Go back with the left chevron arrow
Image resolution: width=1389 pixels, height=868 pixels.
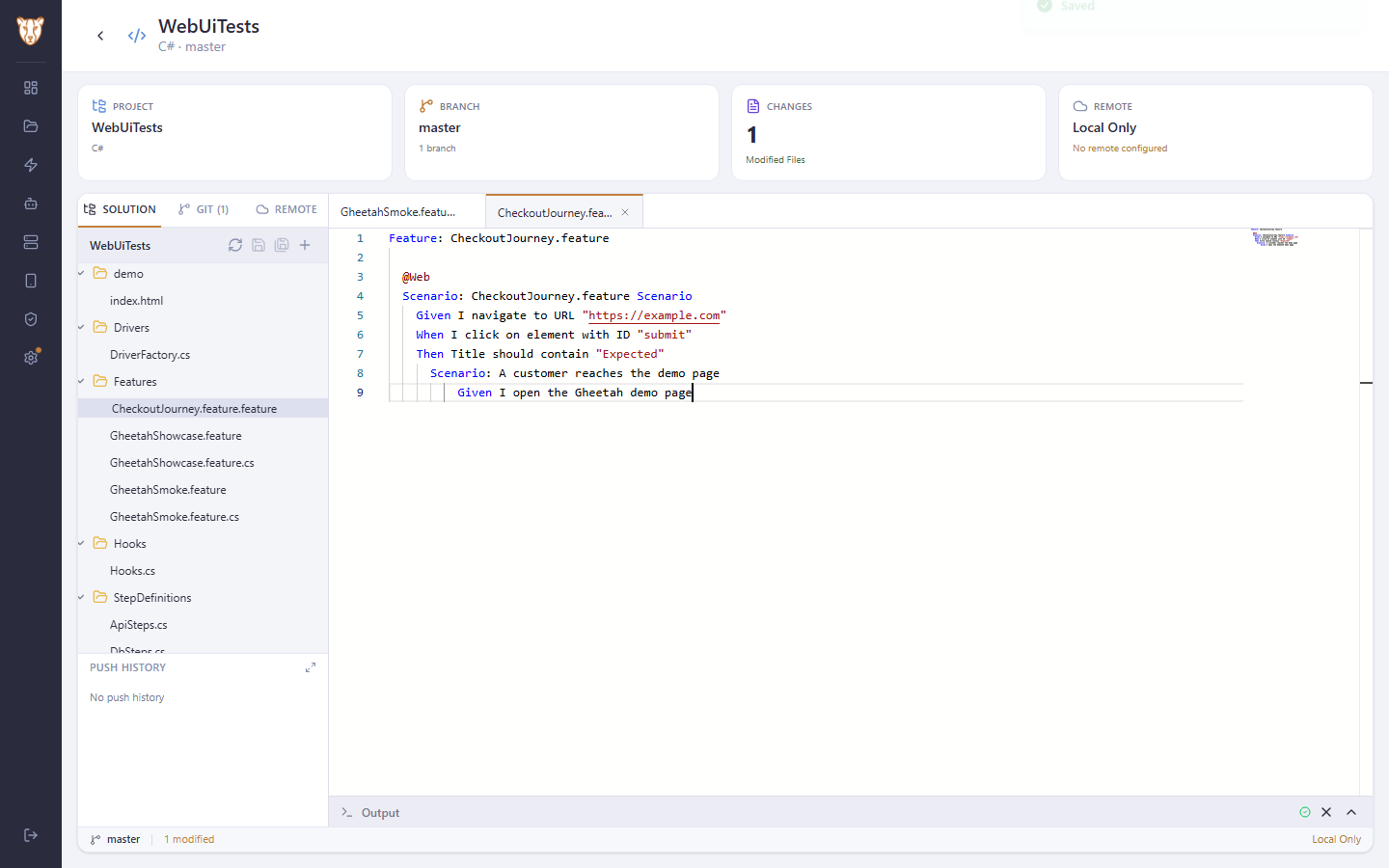(x=100, y=36)
